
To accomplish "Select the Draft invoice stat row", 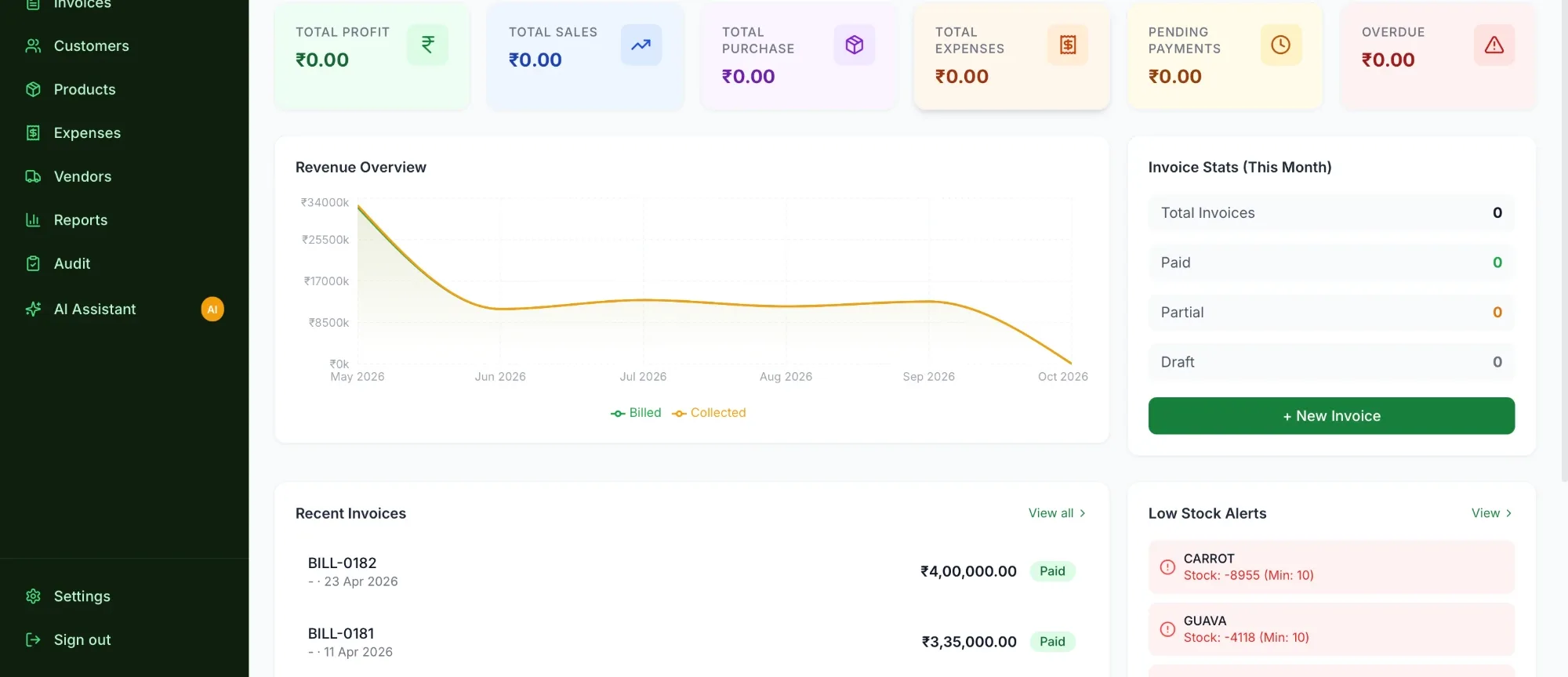I will pos(1331,362).
